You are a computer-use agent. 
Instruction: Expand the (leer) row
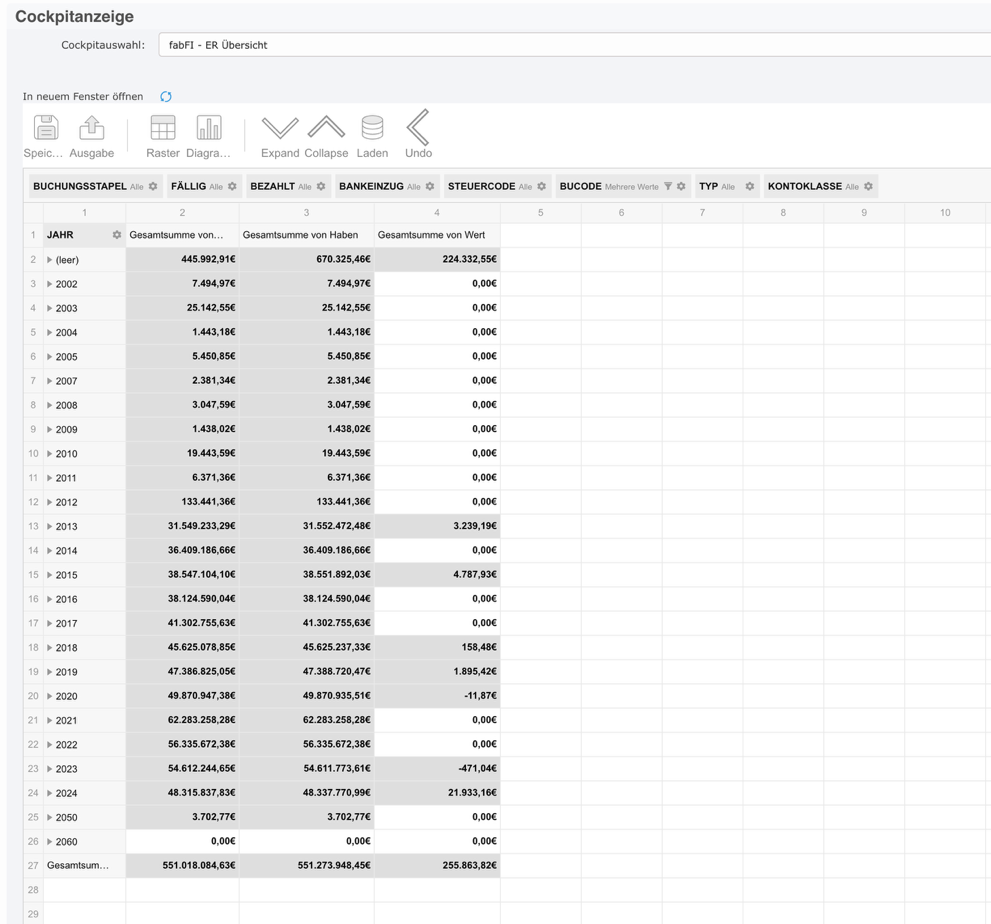tap(50, 260)
